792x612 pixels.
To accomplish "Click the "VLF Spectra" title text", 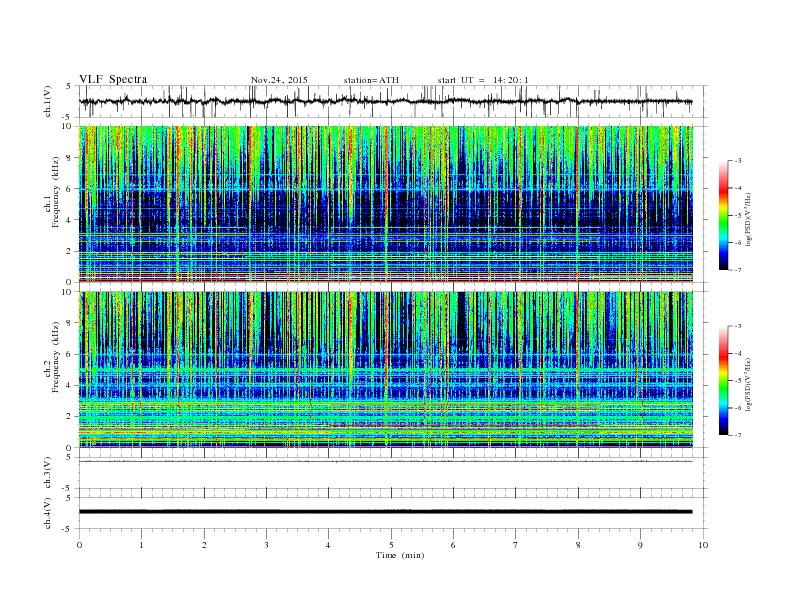I will [113, 79].
